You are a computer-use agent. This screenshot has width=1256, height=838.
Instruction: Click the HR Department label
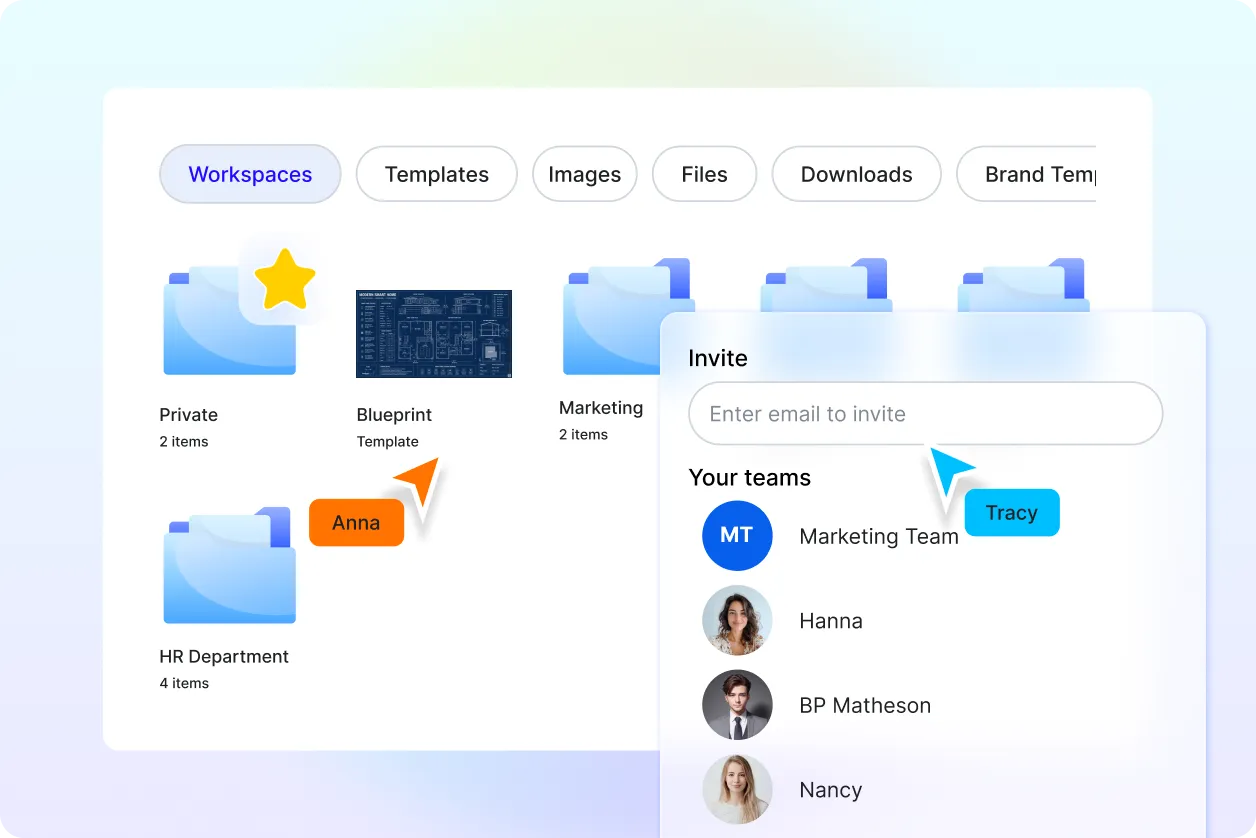click(x=224, y=656)
